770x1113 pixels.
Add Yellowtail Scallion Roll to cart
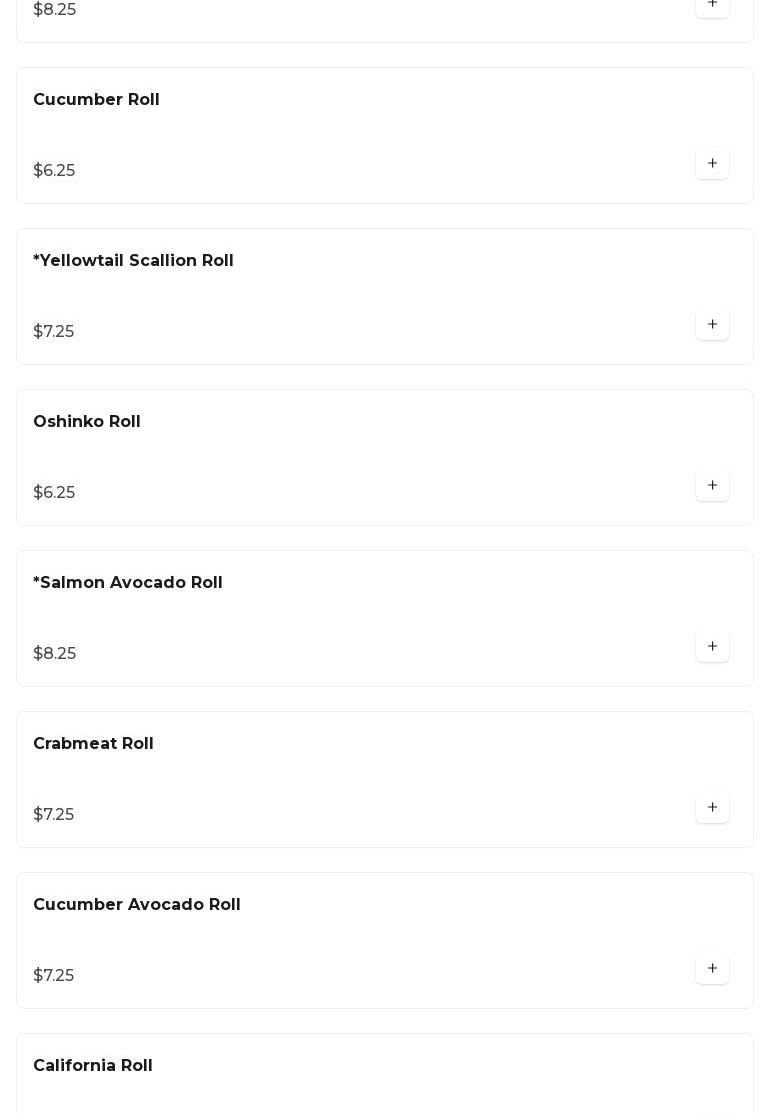pyautogui.click(x=712, y=324)
